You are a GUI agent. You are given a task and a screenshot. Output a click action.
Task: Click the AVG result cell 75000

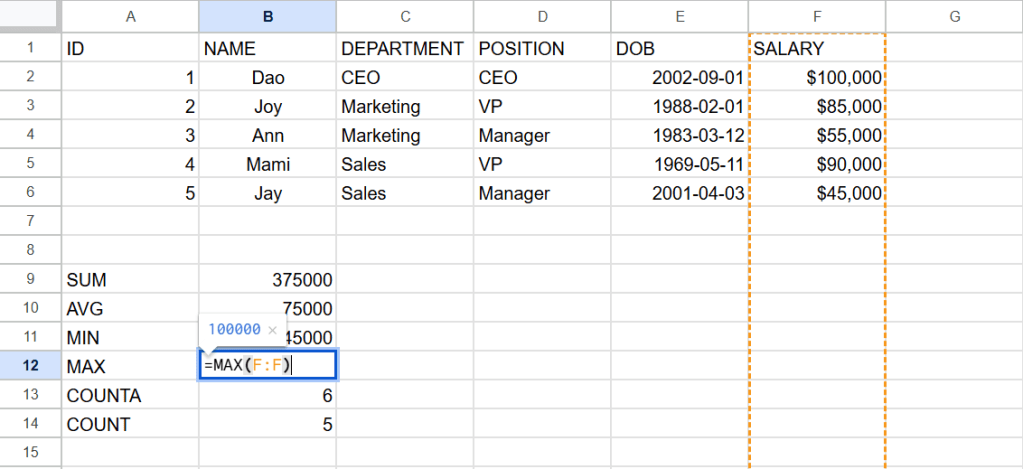click(x=267, y=309)
